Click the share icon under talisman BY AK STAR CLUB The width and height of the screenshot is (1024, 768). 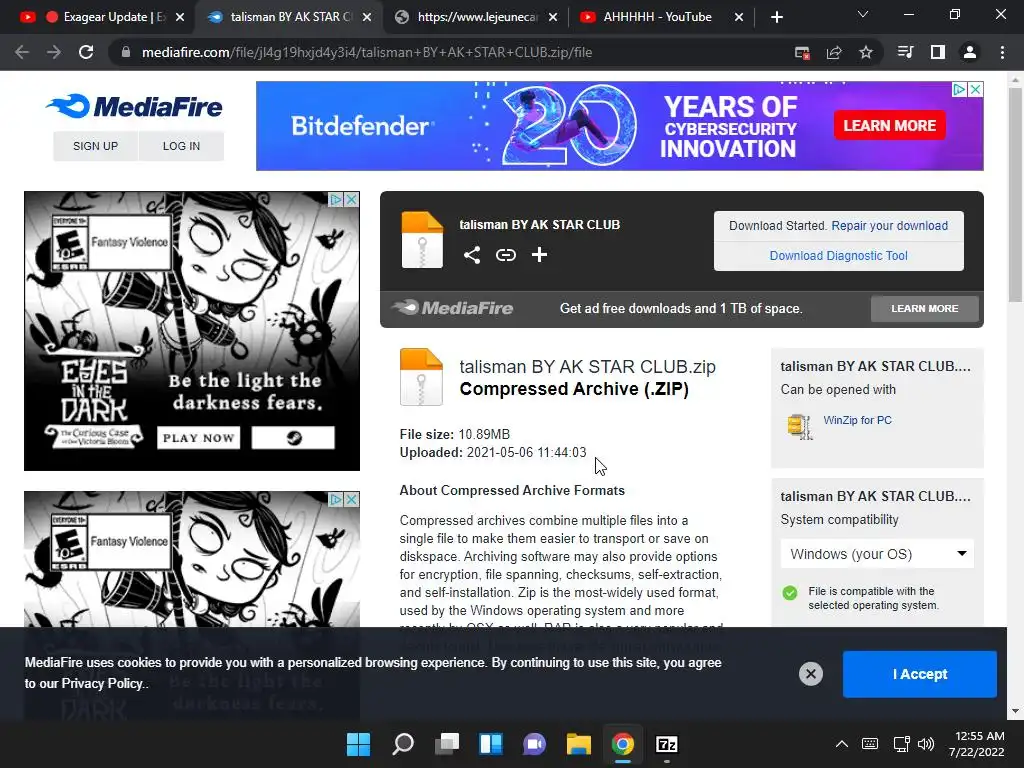tap(472, 255)
